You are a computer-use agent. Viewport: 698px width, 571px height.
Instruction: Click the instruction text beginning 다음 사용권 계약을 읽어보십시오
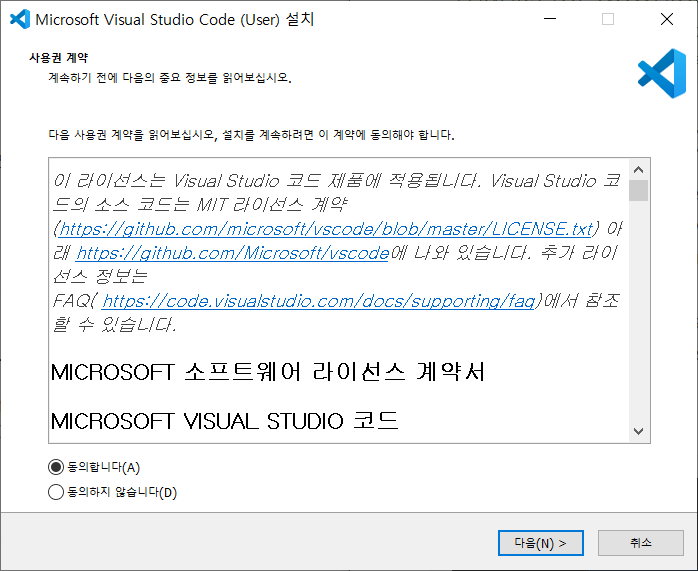(251, 135)
